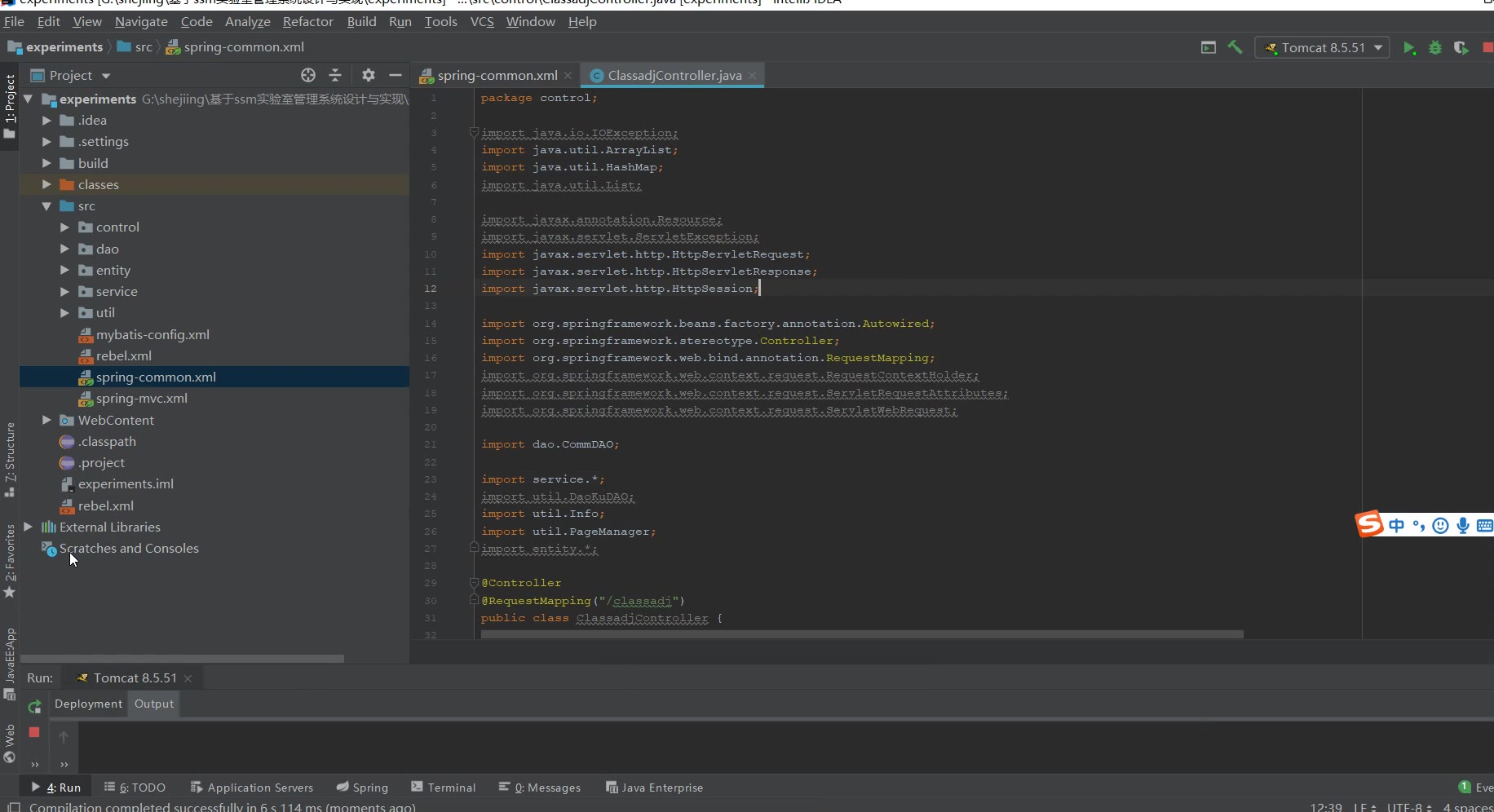Click the editor horizontal scrollbar

861,634
